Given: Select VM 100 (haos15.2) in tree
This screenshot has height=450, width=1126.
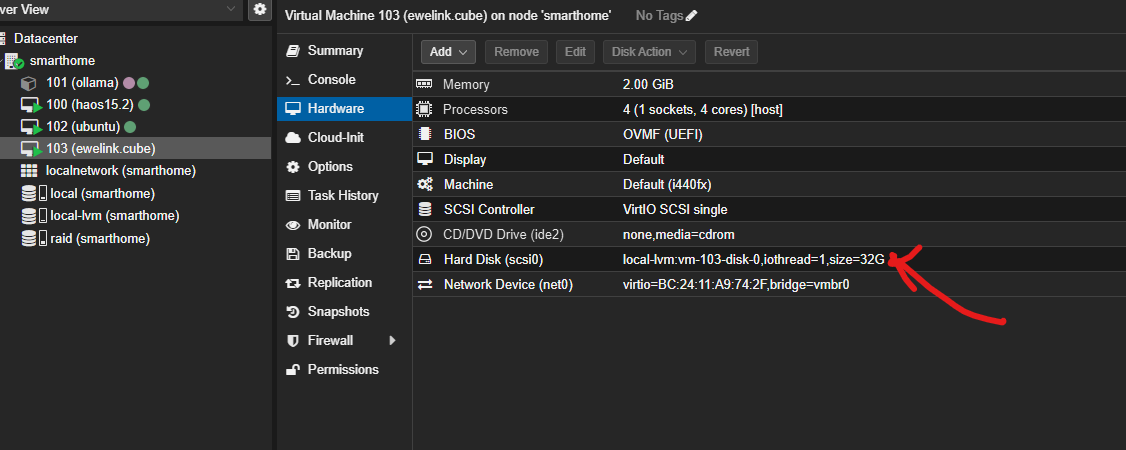Looking at the screenshot, I should point(83,105).
